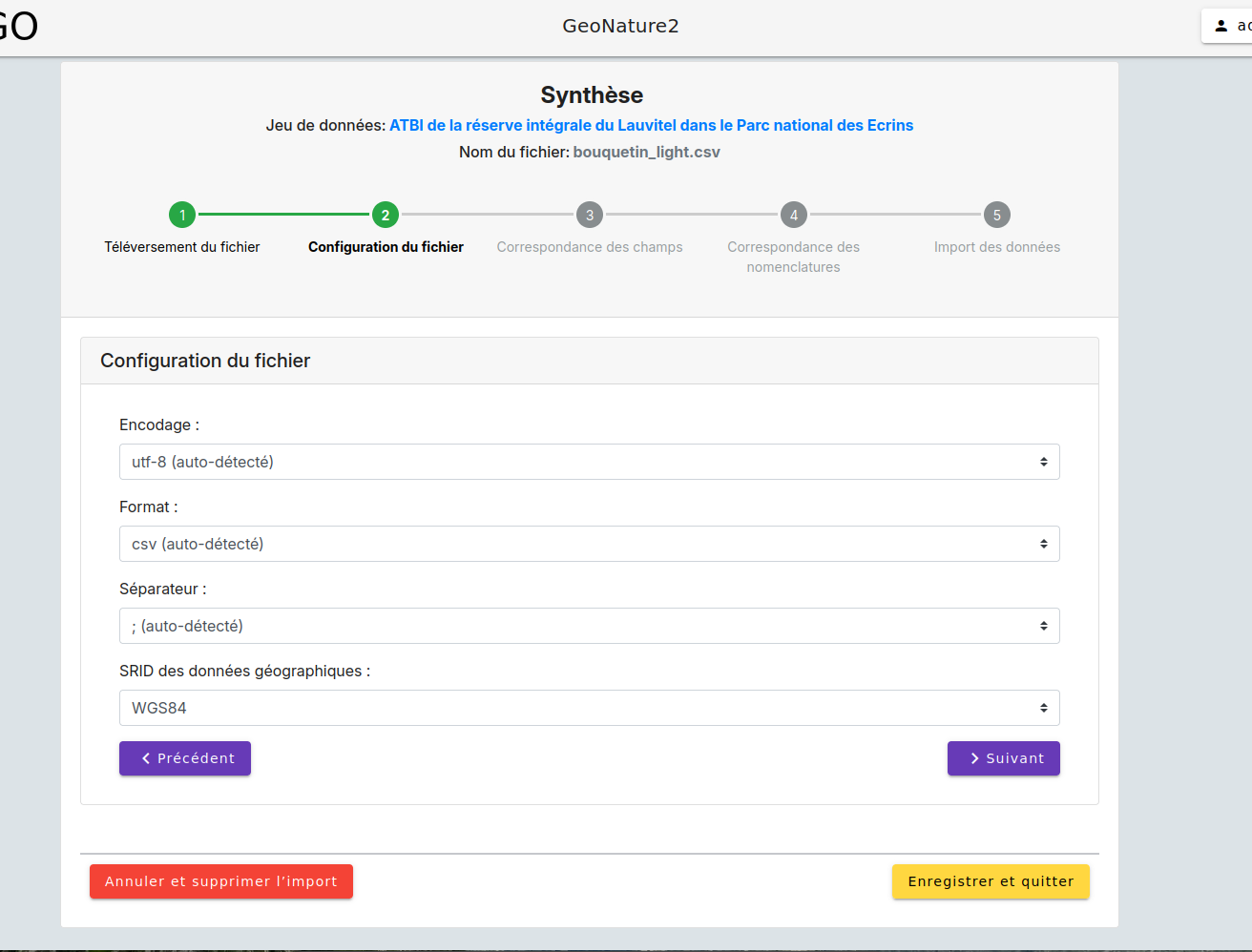The image size is (1252, 952).
Task: Click the SRID des données géographiques label
Action: [x=244, y=671]
